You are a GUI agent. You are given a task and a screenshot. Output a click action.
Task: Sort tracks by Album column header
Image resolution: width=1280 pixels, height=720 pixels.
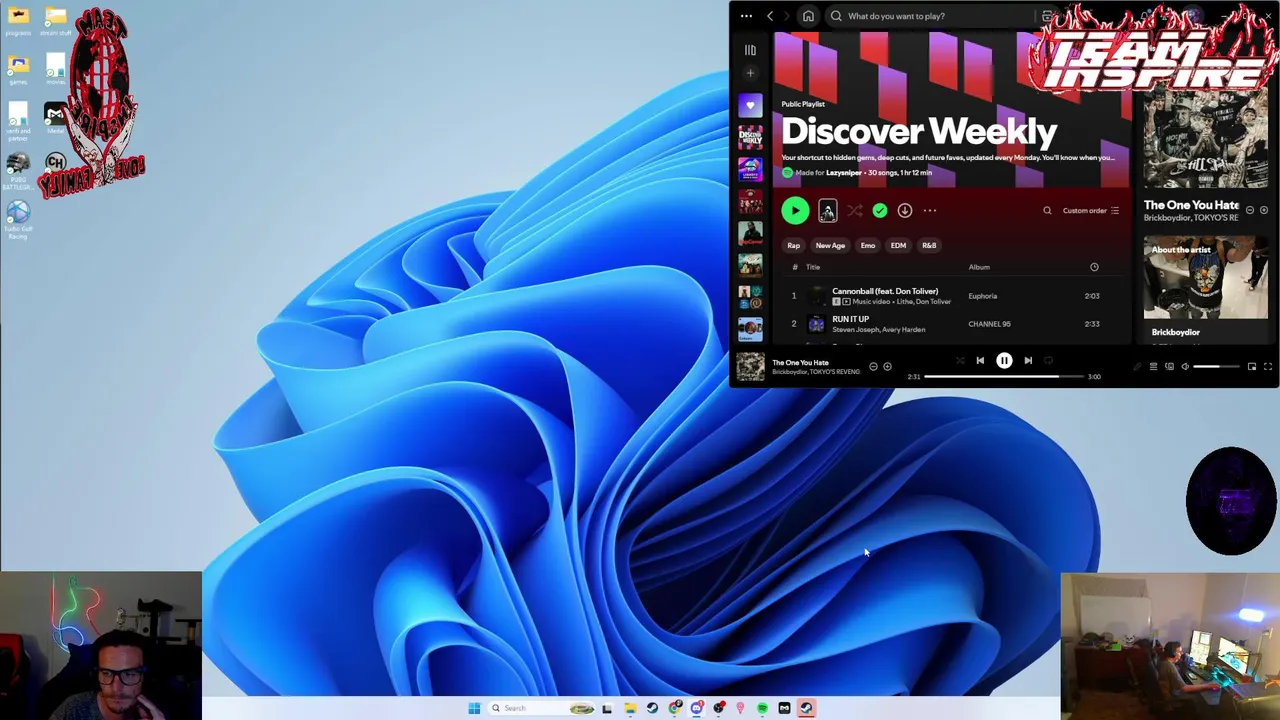(979, 267)
